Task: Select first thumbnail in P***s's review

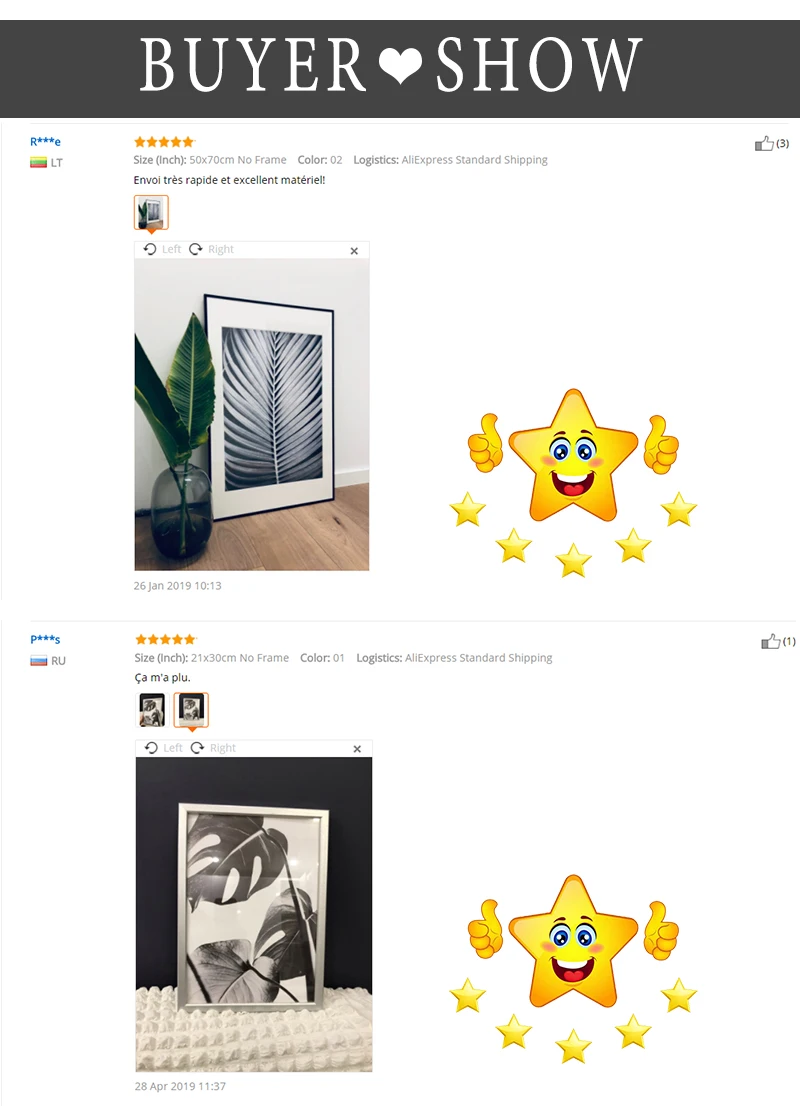Action: tap(152, 710)
